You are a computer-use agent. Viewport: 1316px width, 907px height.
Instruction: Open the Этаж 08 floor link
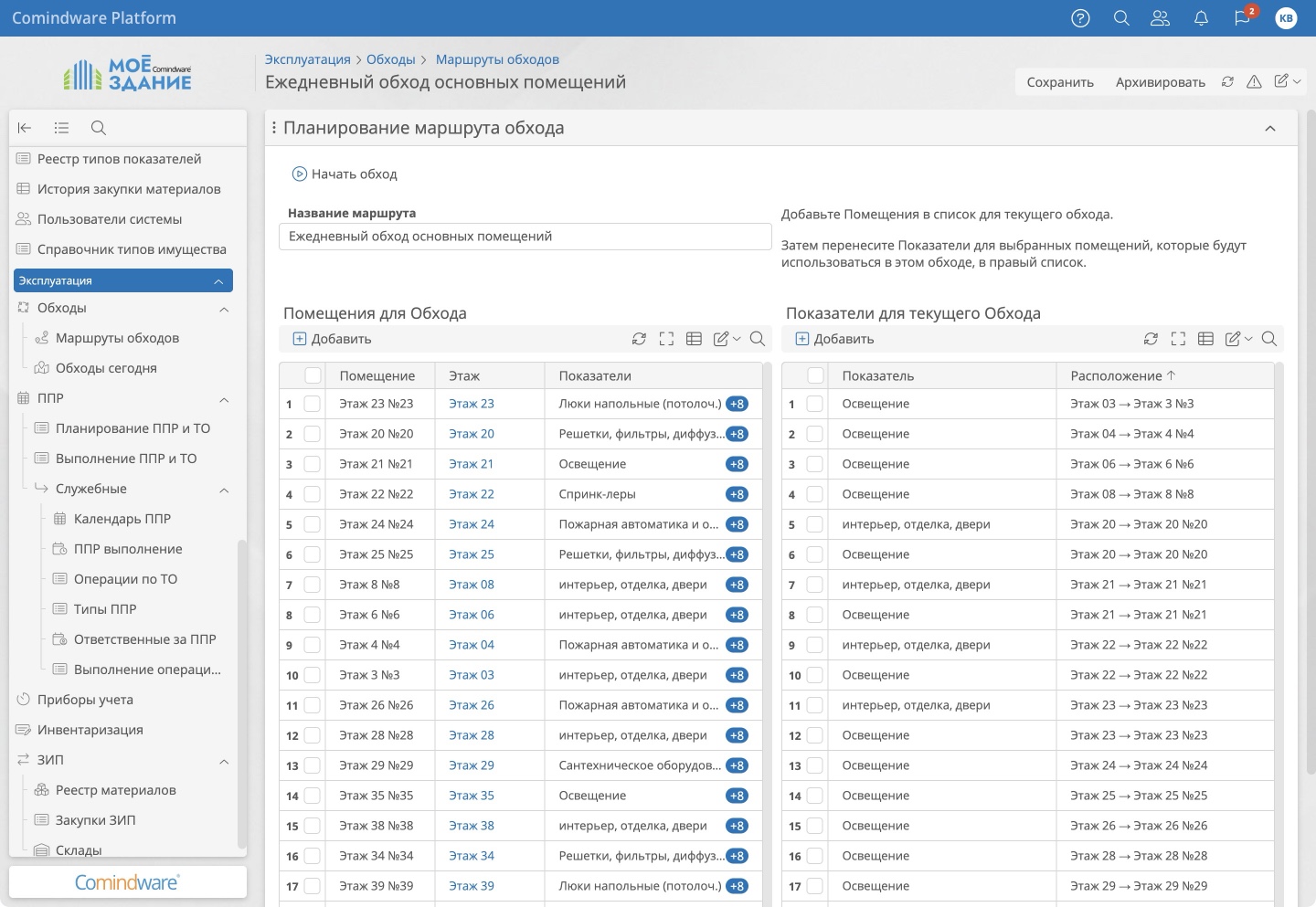pyautogui.click(x=472, y=585)
